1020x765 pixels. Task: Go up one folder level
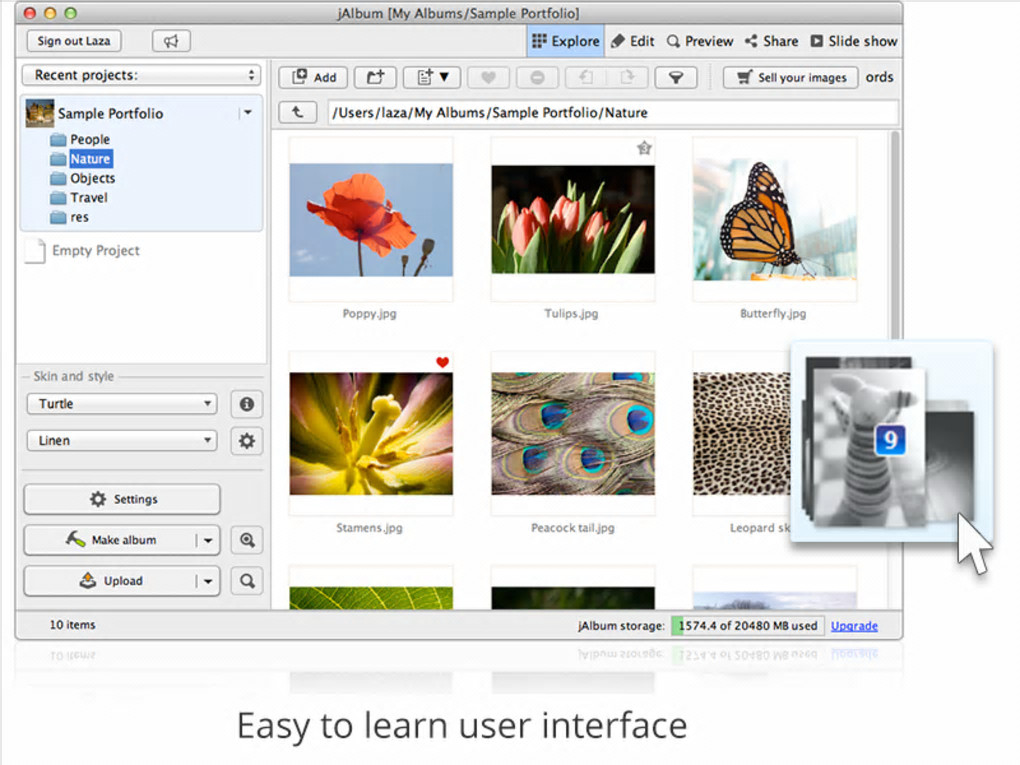297,113
